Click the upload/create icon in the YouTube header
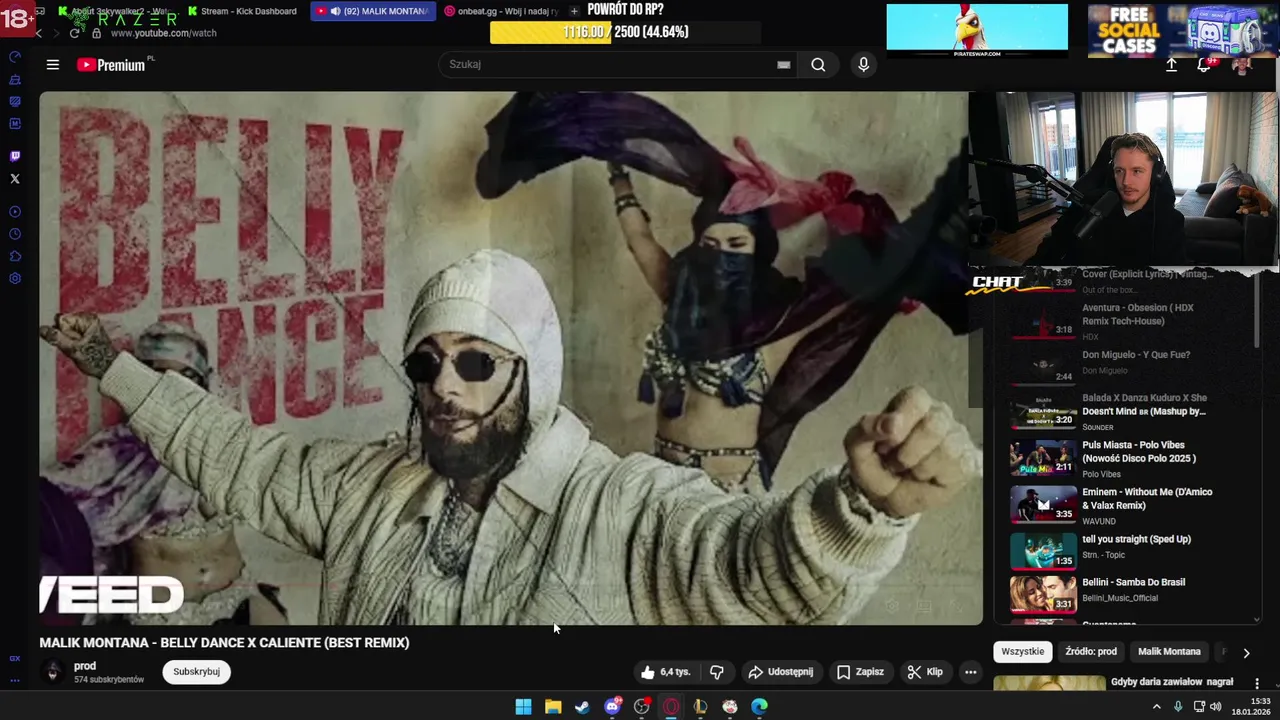1280x720 pixels. (x=1171, y=65)
